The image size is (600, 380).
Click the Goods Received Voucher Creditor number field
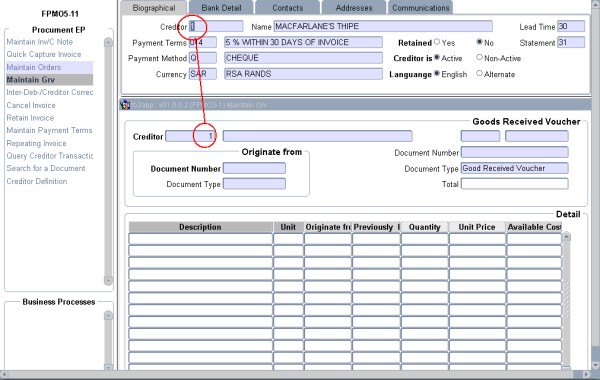click(191, 136)
